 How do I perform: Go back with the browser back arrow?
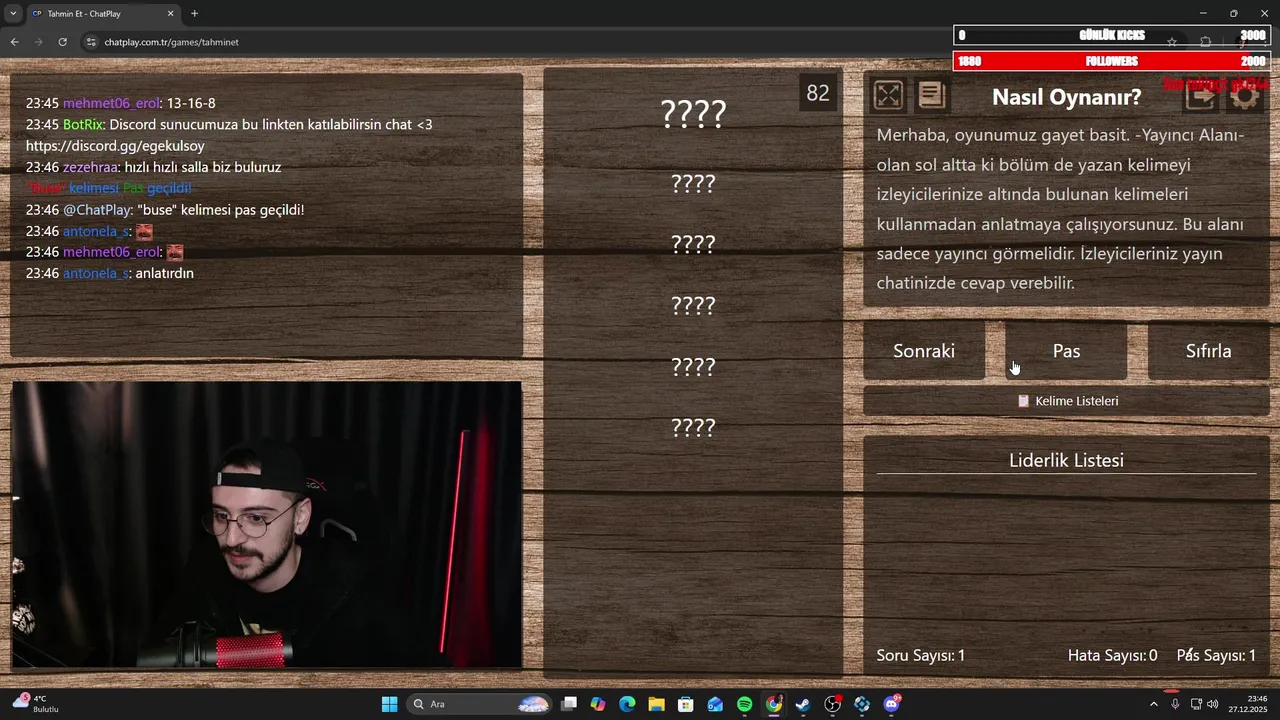pyautogui.click(x=14, y=42)
